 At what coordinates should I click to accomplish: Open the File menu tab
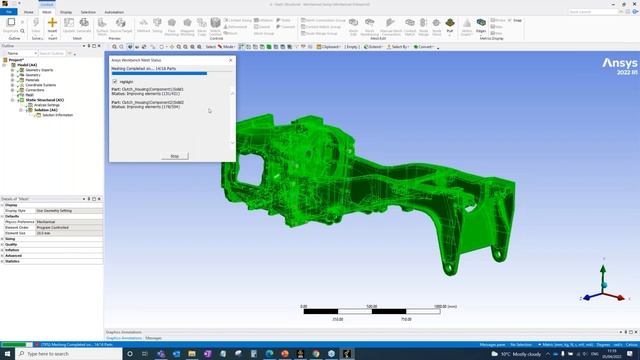click(x=9, y=12)
